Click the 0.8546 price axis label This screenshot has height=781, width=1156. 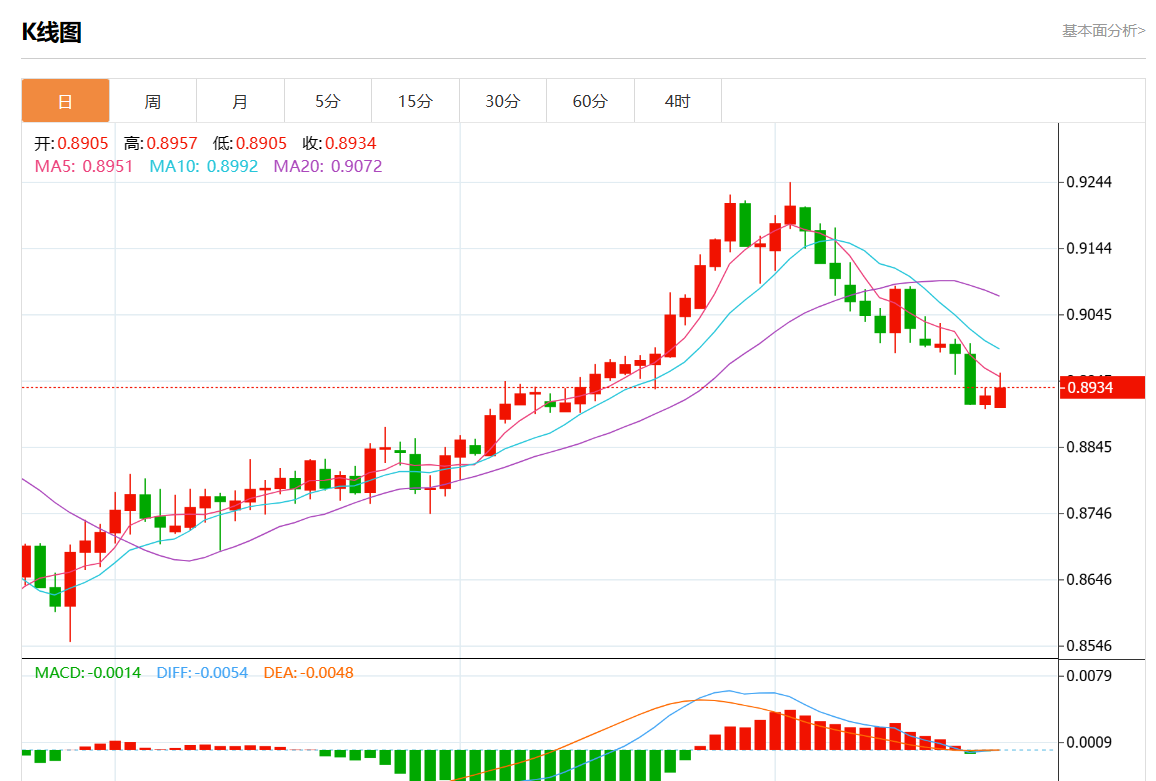1089,646
